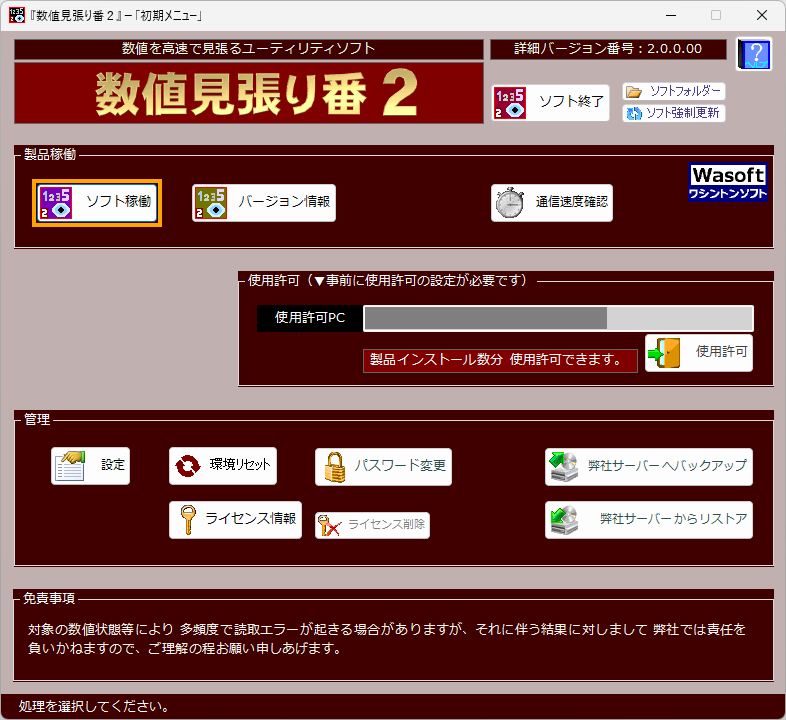Image resolution: width=786 pixels, height=720 pixels.
Task: Open バージョン情報 version info
Action: coord(264,203)
